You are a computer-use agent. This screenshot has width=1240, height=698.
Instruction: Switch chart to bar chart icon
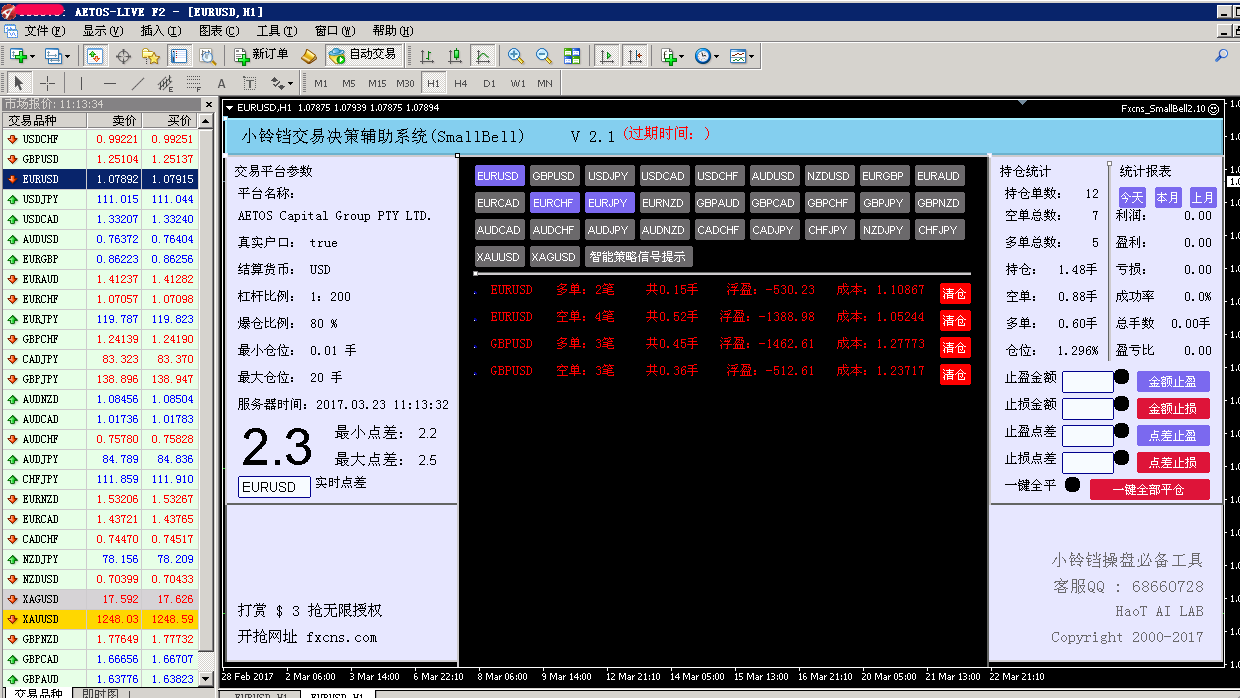427,56
